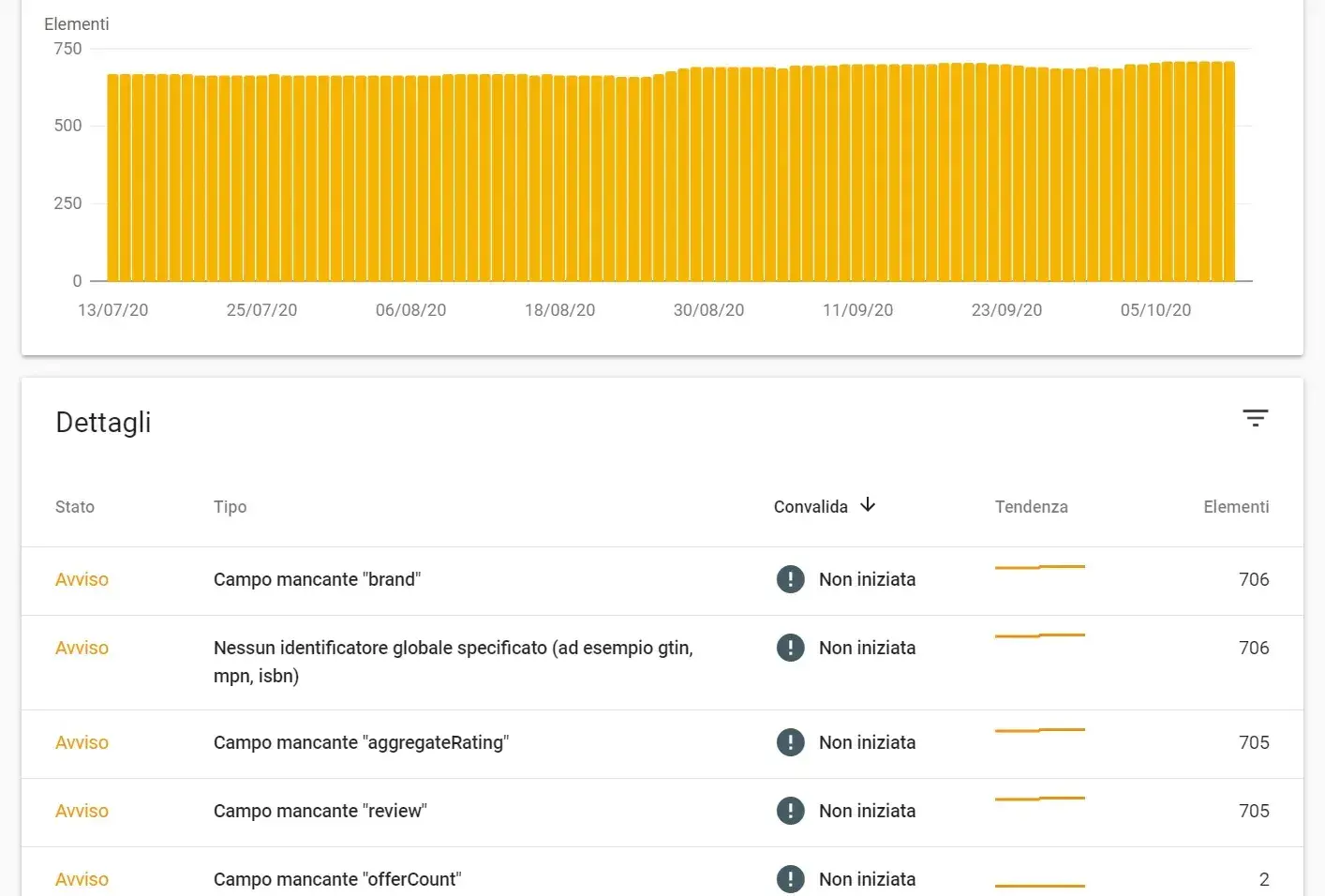Click the 705 count in "aggregateRating" row
Image resolution: width=1325 pixels, height=896 pixels.
[x=1254, y=742]
